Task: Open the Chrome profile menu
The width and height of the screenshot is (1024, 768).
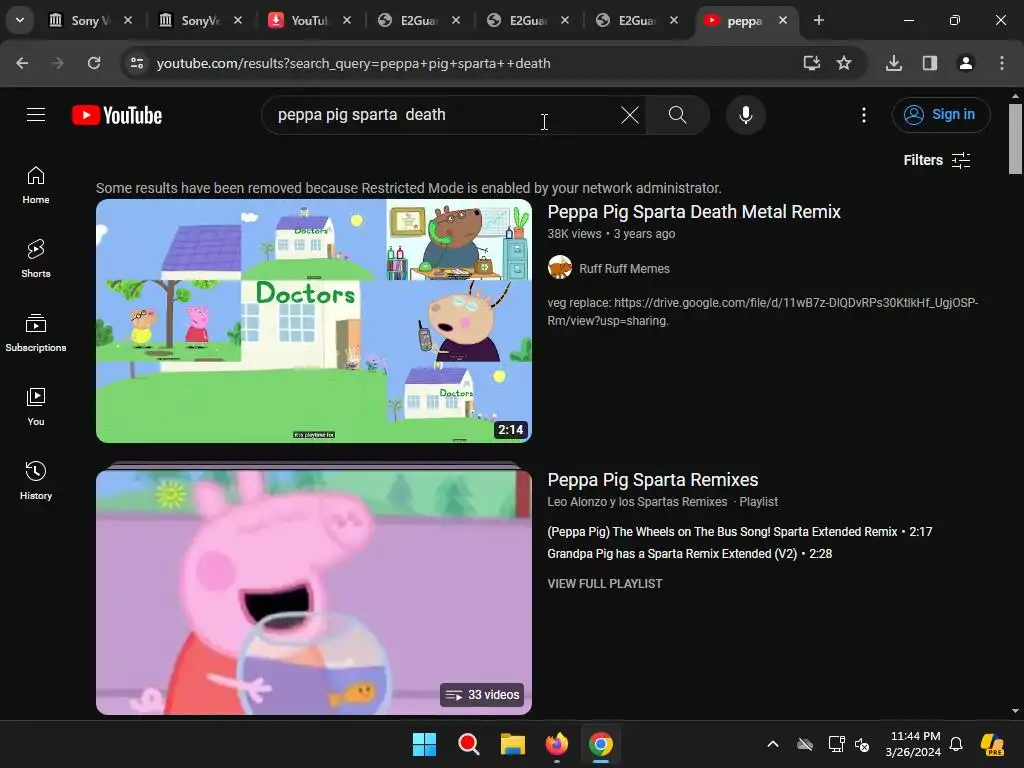Action: click(x=966, y=63)
